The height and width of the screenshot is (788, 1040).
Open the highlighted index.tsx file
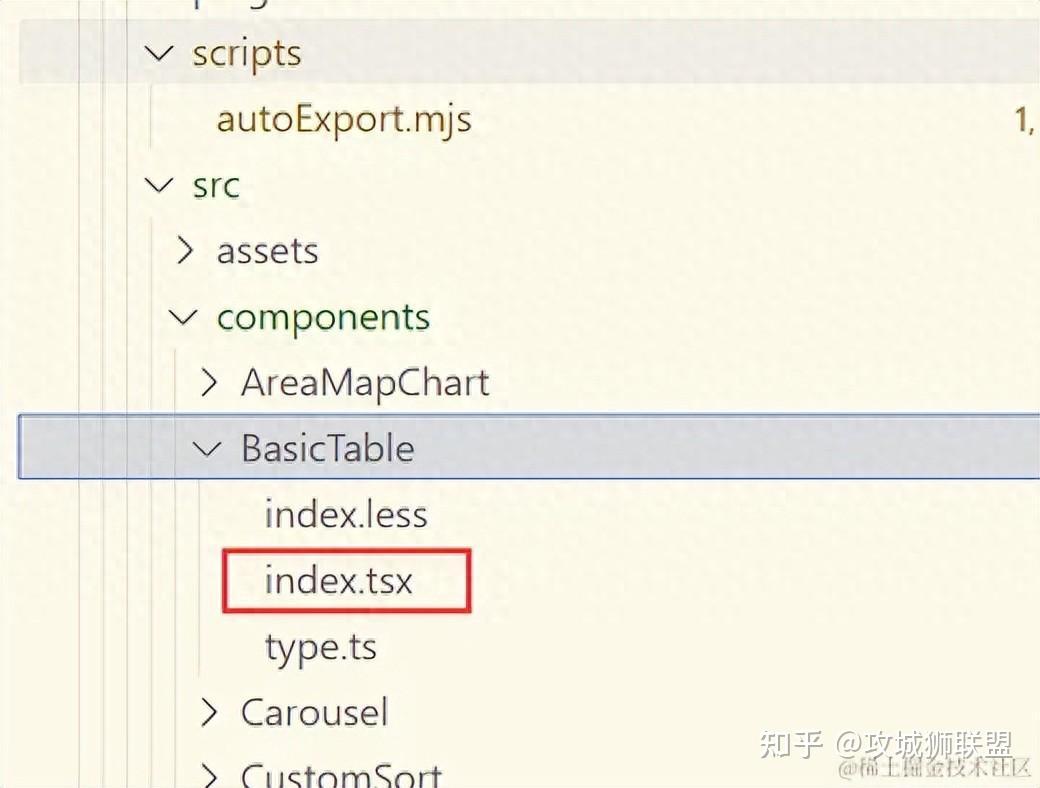(339, 581)
